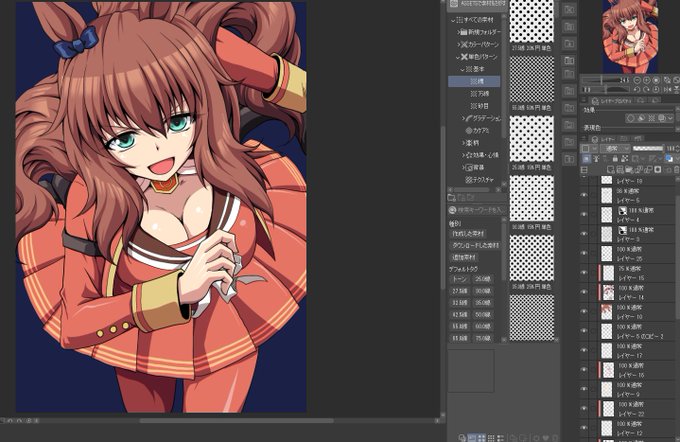Create new raster layer
The width and height of the screenshot is (680, 442).
tap(611, 170)
